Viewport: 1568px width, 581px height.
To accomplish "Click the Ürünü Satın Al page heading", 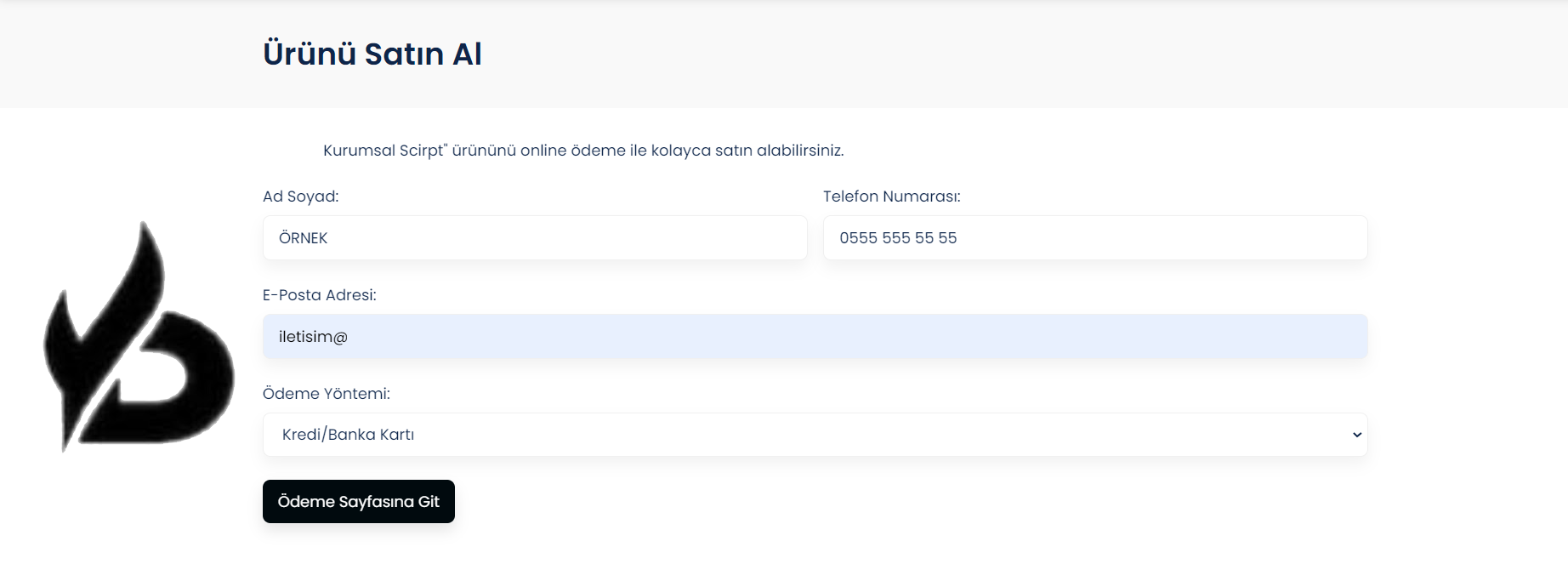I will [x=372, y=54].
